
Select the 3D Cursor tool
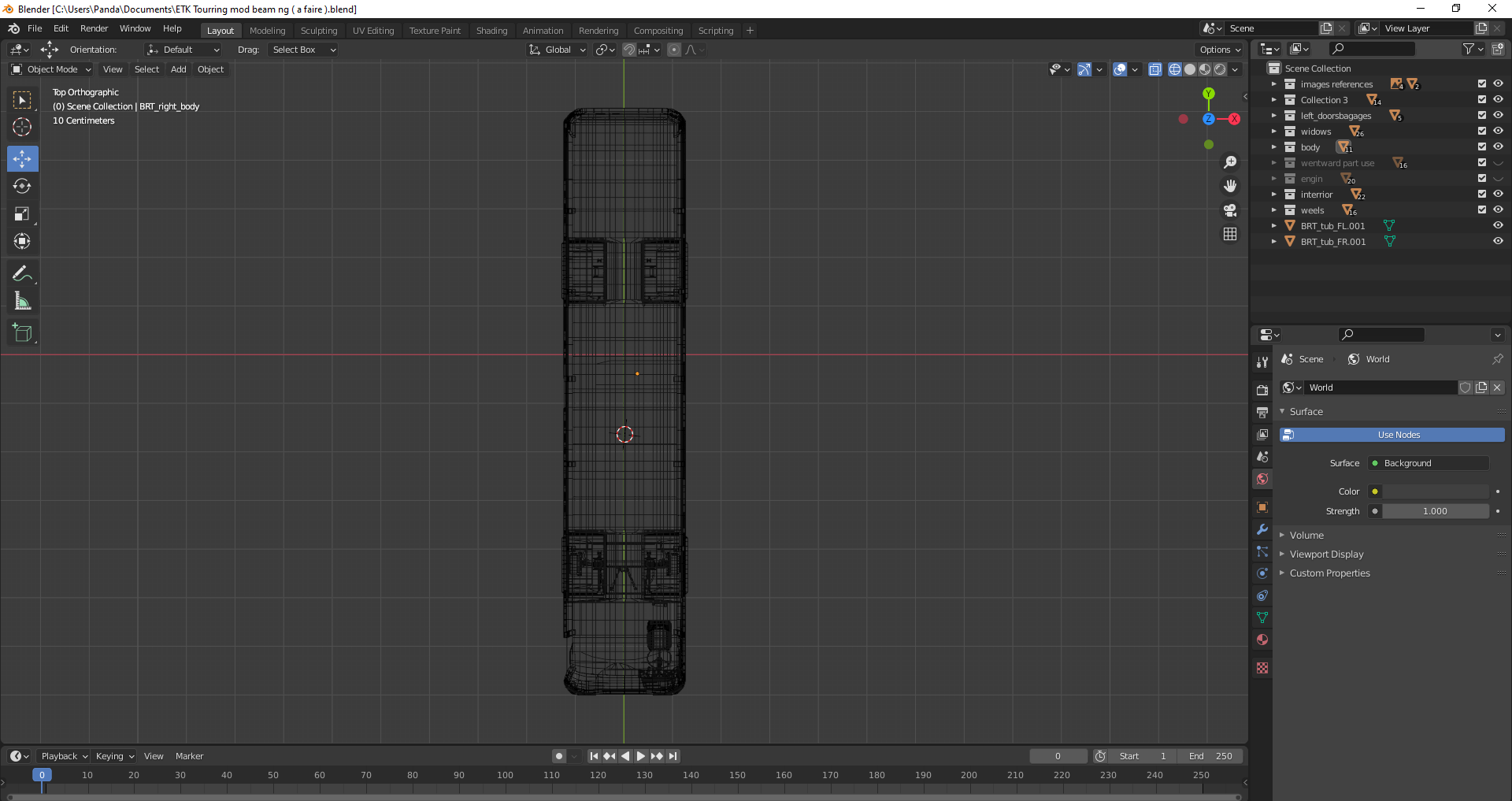(22, 127)
